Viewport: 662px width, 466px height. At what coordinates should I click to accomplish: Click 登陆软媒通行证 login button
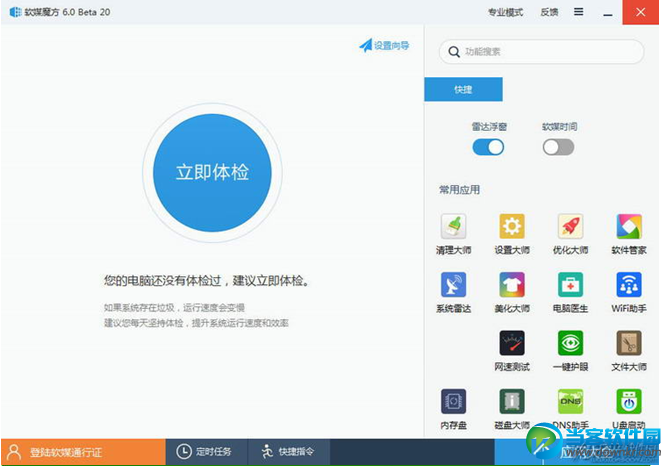pos(83,452)
